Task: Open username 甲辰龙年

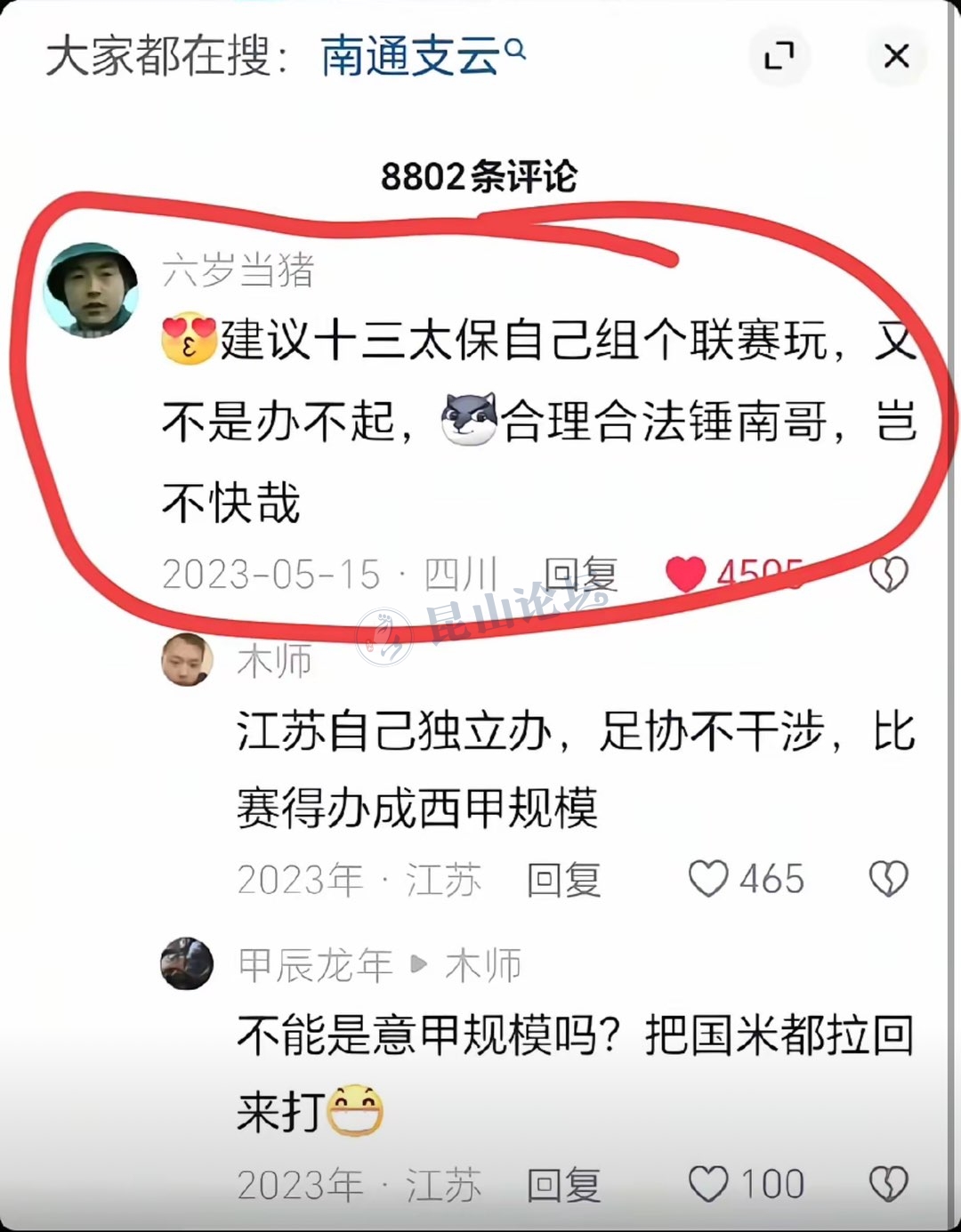Action: coord(315,965)
